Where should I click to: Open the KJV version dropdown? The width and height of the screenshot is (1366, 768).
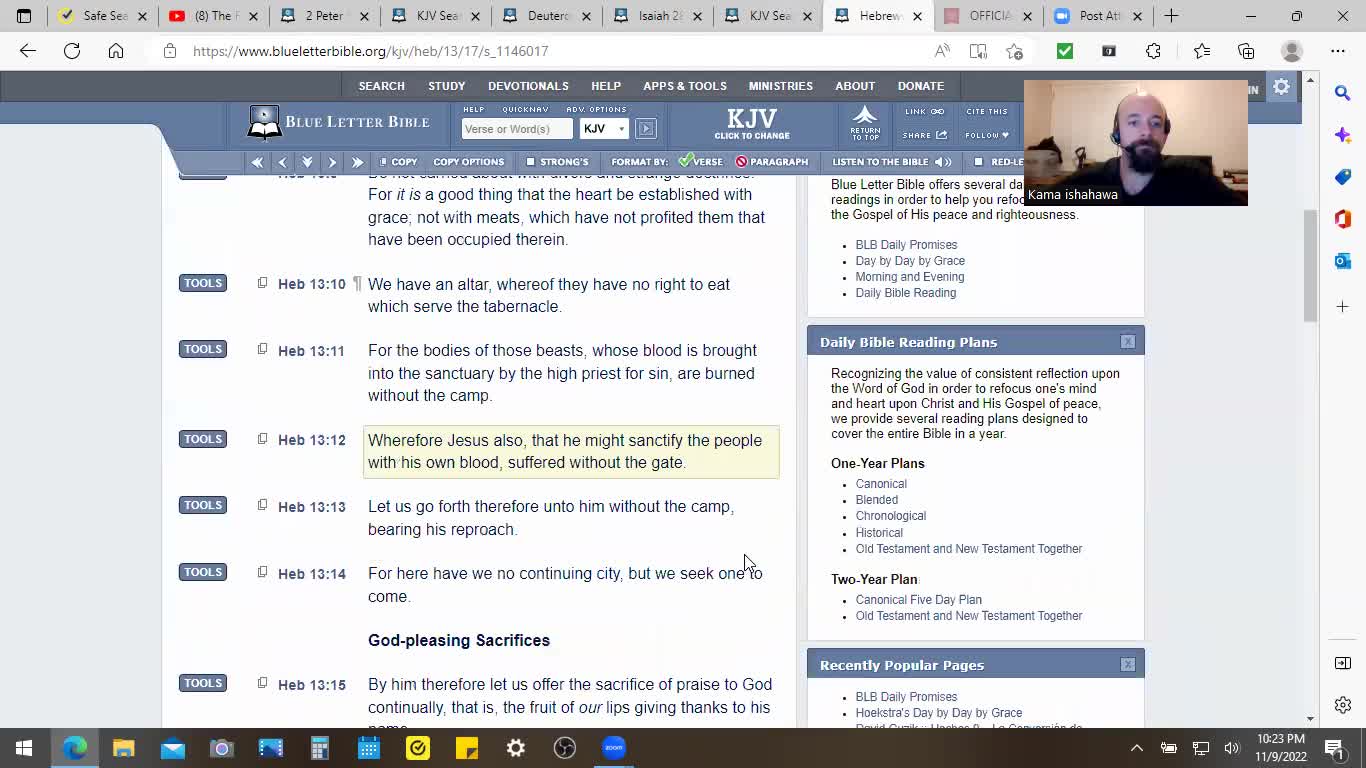point(604,129)
